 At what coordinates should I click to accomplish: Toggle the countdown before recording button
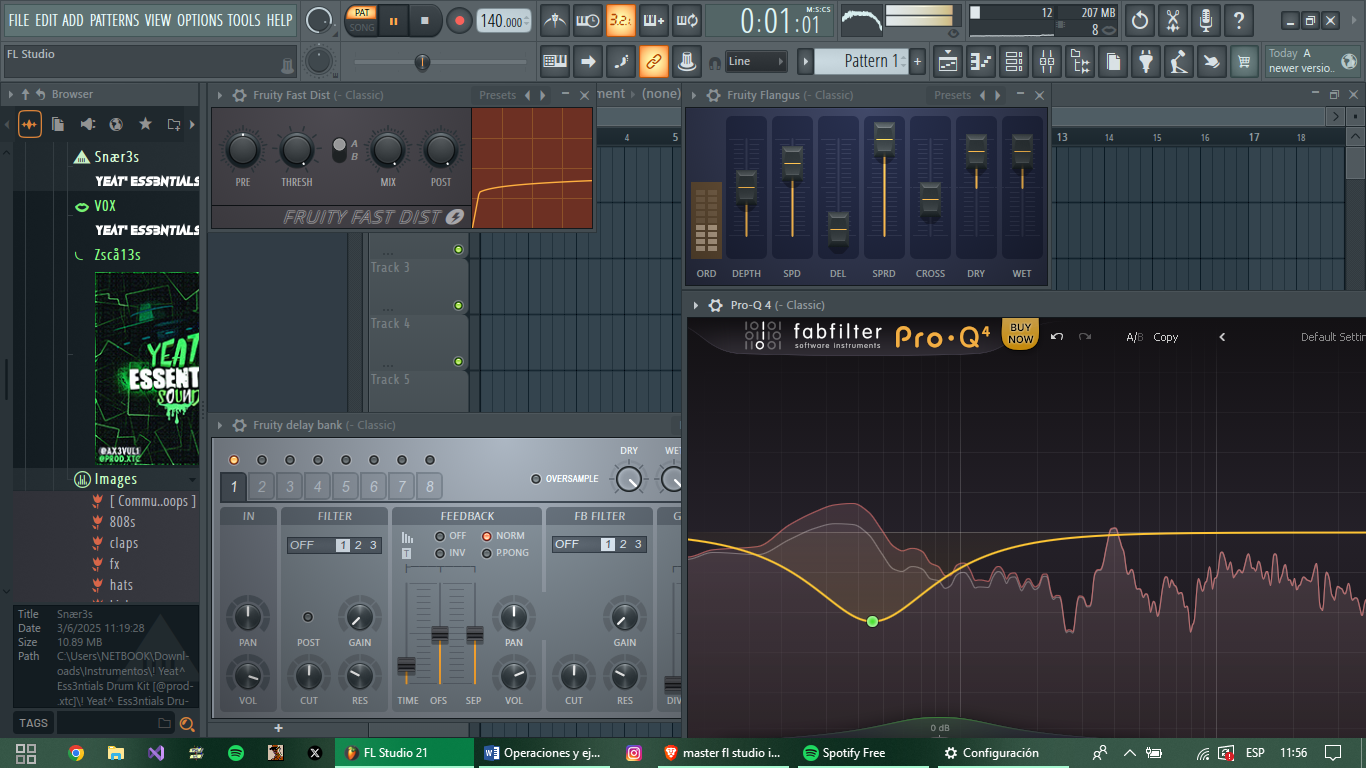(621, 20)
